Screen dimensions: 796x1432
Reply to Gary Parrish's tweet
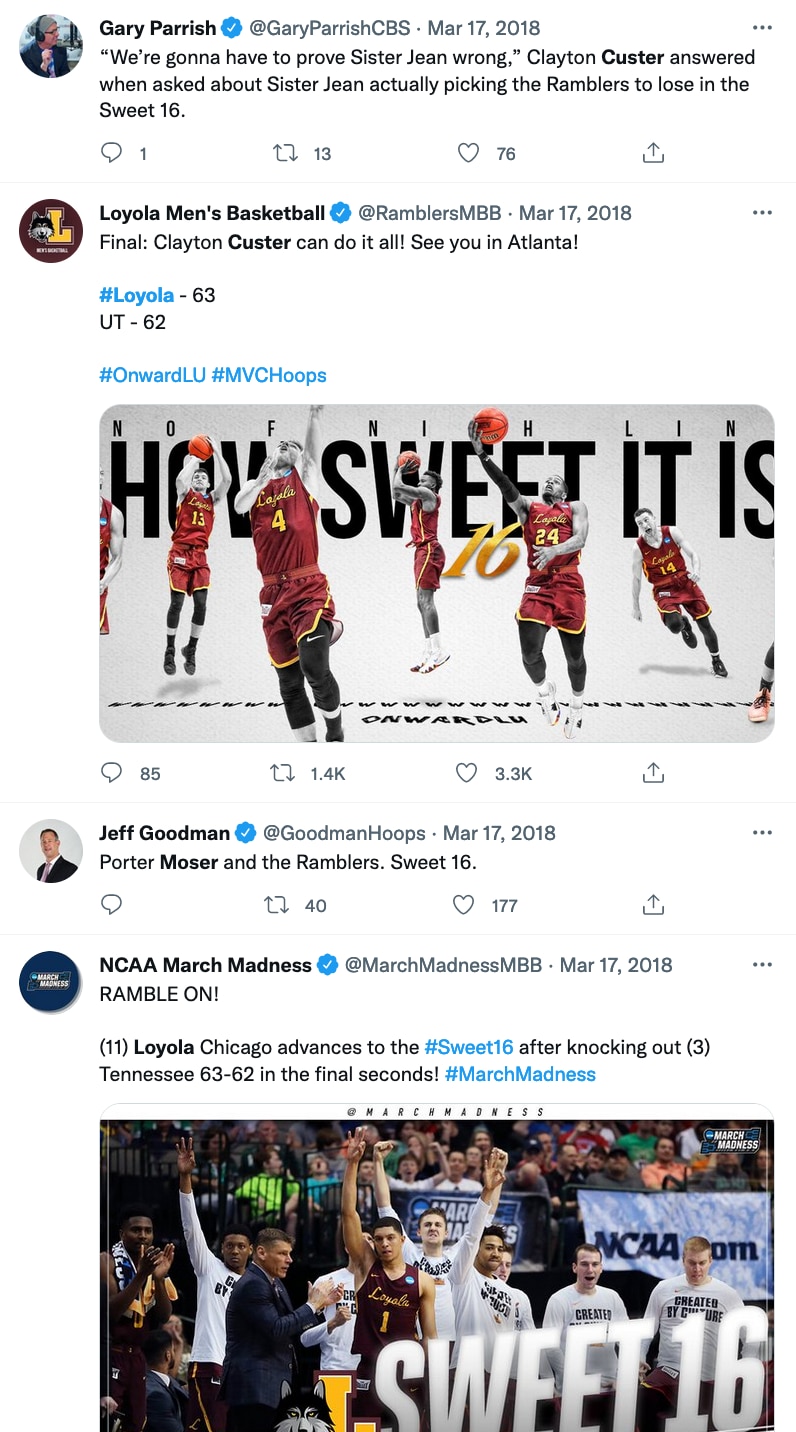click(112, 153)
